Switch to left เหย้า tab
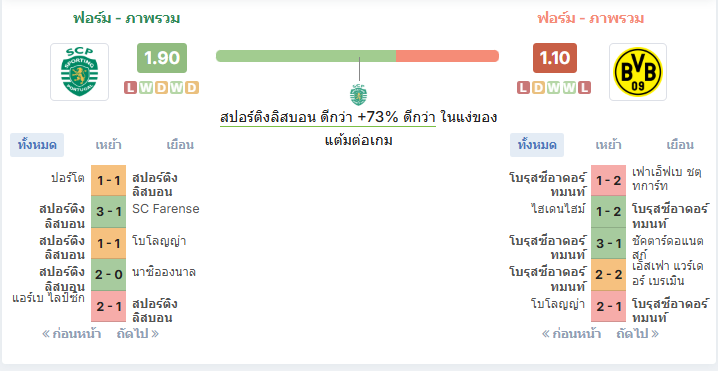Screen dimensions: 718x371 (109, 145)
